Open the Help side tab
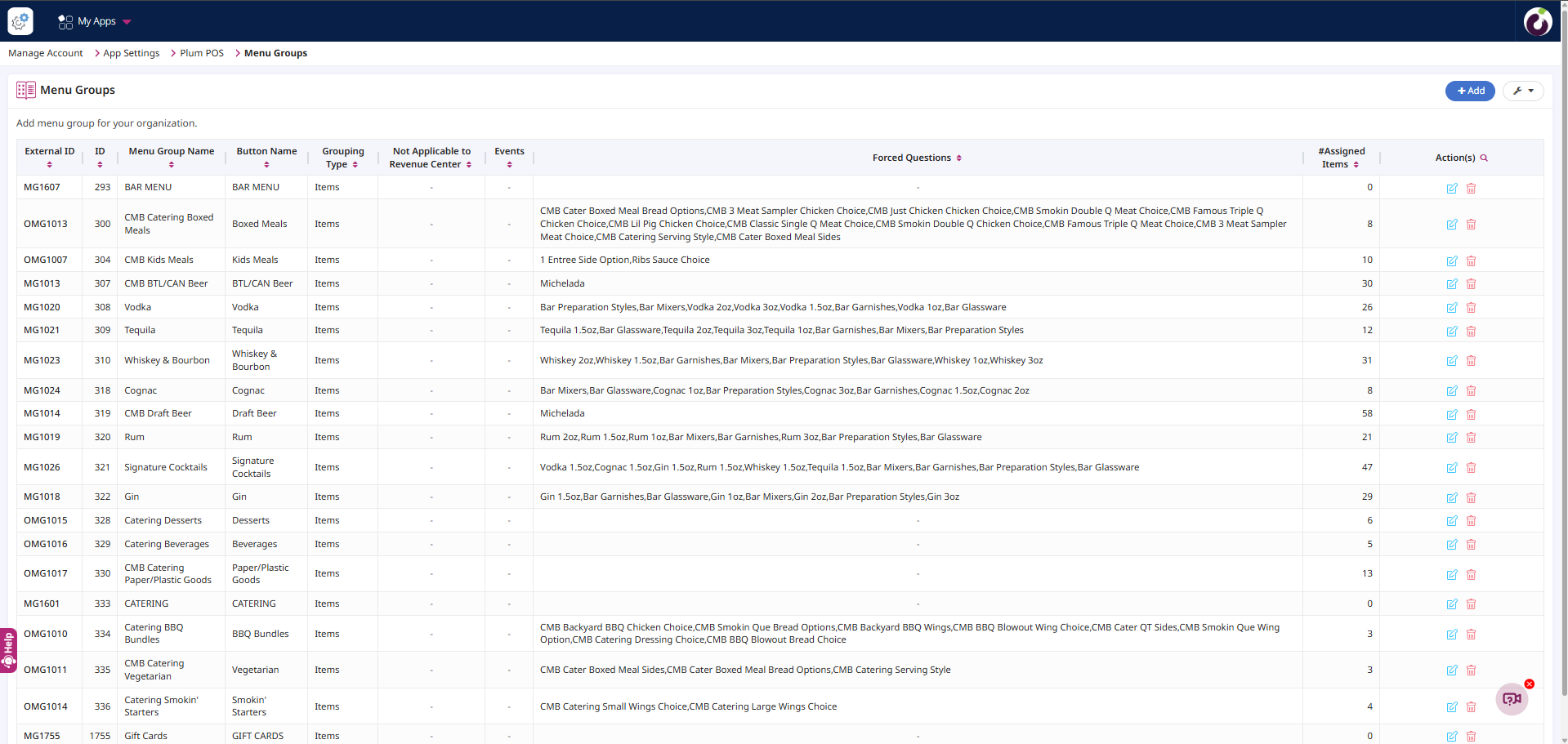The width and height of the screenshot is (1568, 744). pos(8,650)
